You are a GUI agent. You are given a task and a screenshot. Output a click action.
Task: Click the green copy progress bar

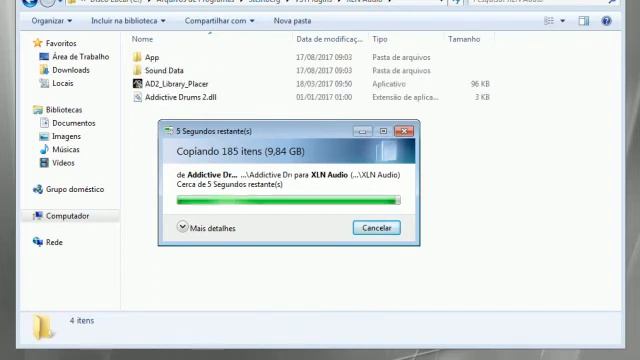pos(289,200)
